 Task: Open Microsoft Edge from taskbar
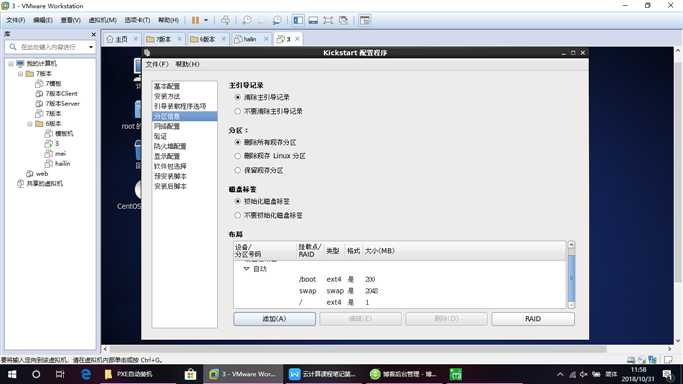click(86, 374)
